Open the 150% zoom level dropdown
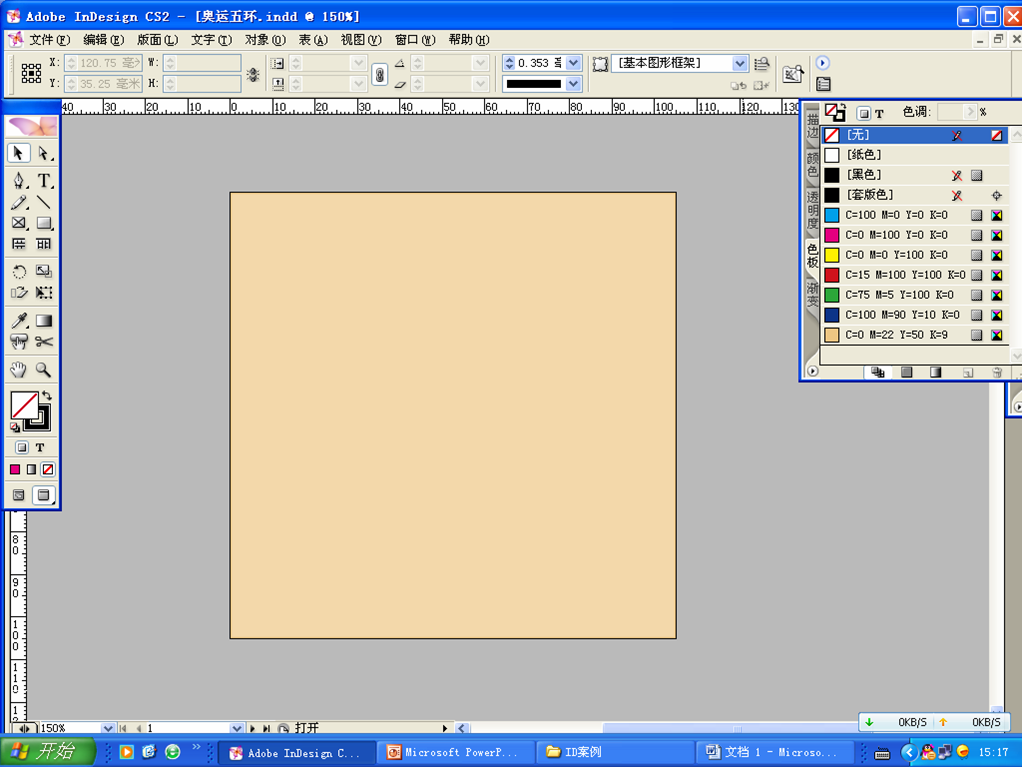The height and width of the screenshot is (767, 1022). (x=108, y=729)
